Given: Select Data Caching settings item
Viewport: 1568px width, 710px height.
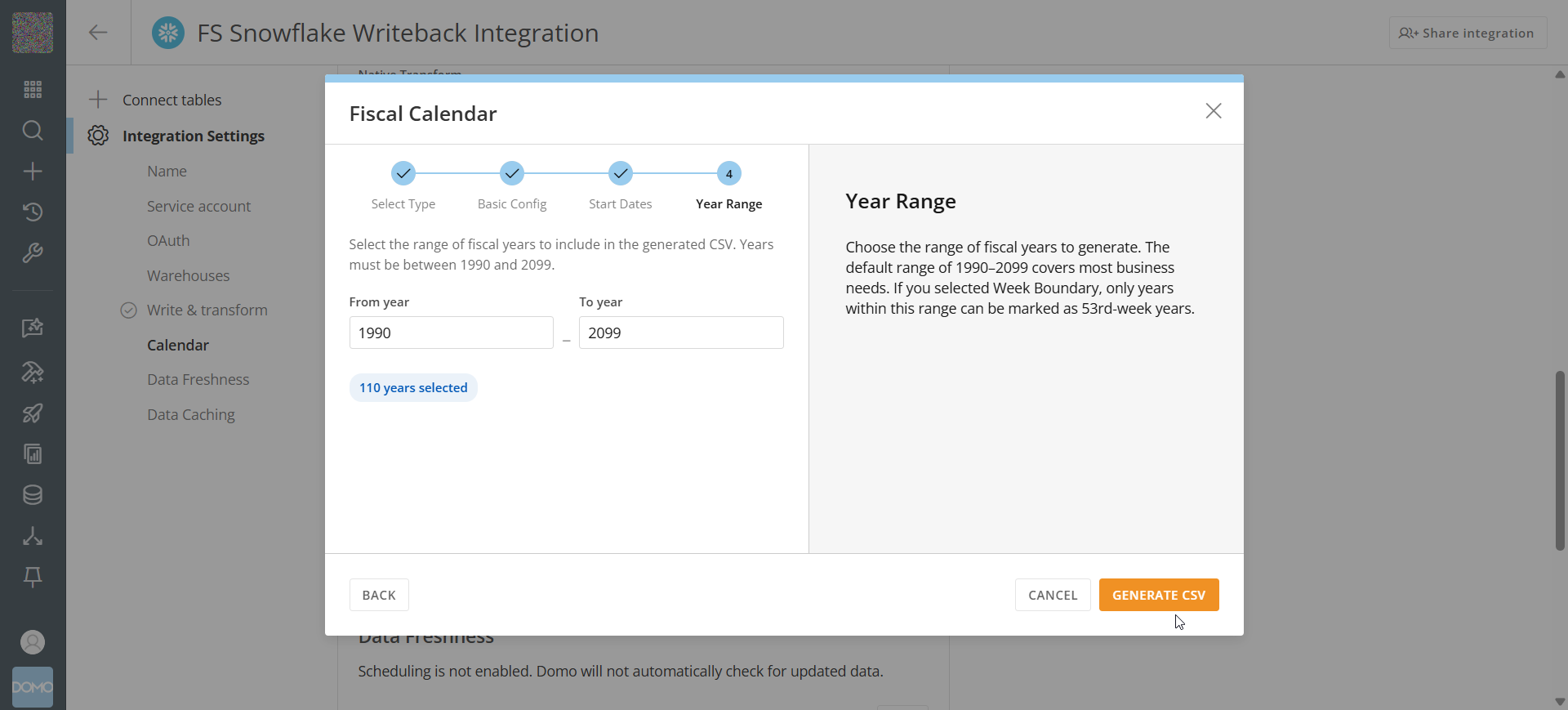Looking at the screenshot, I should click(x=191, y=415).
